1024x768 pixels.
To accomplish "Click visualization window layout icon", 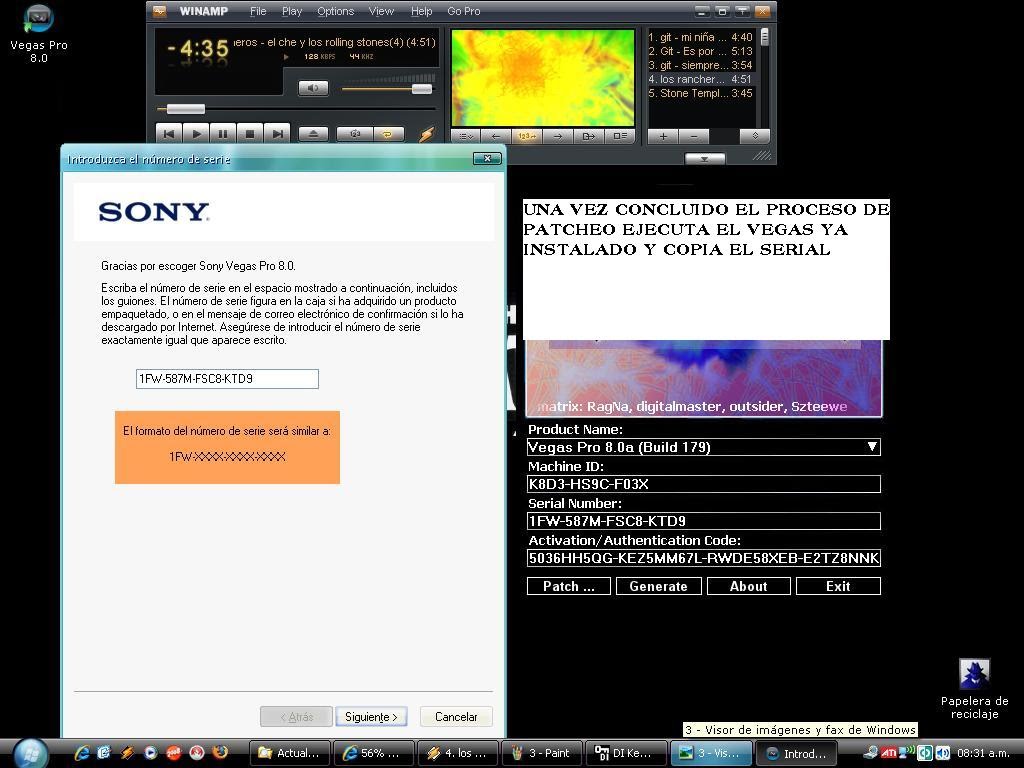I will point(619,136).
